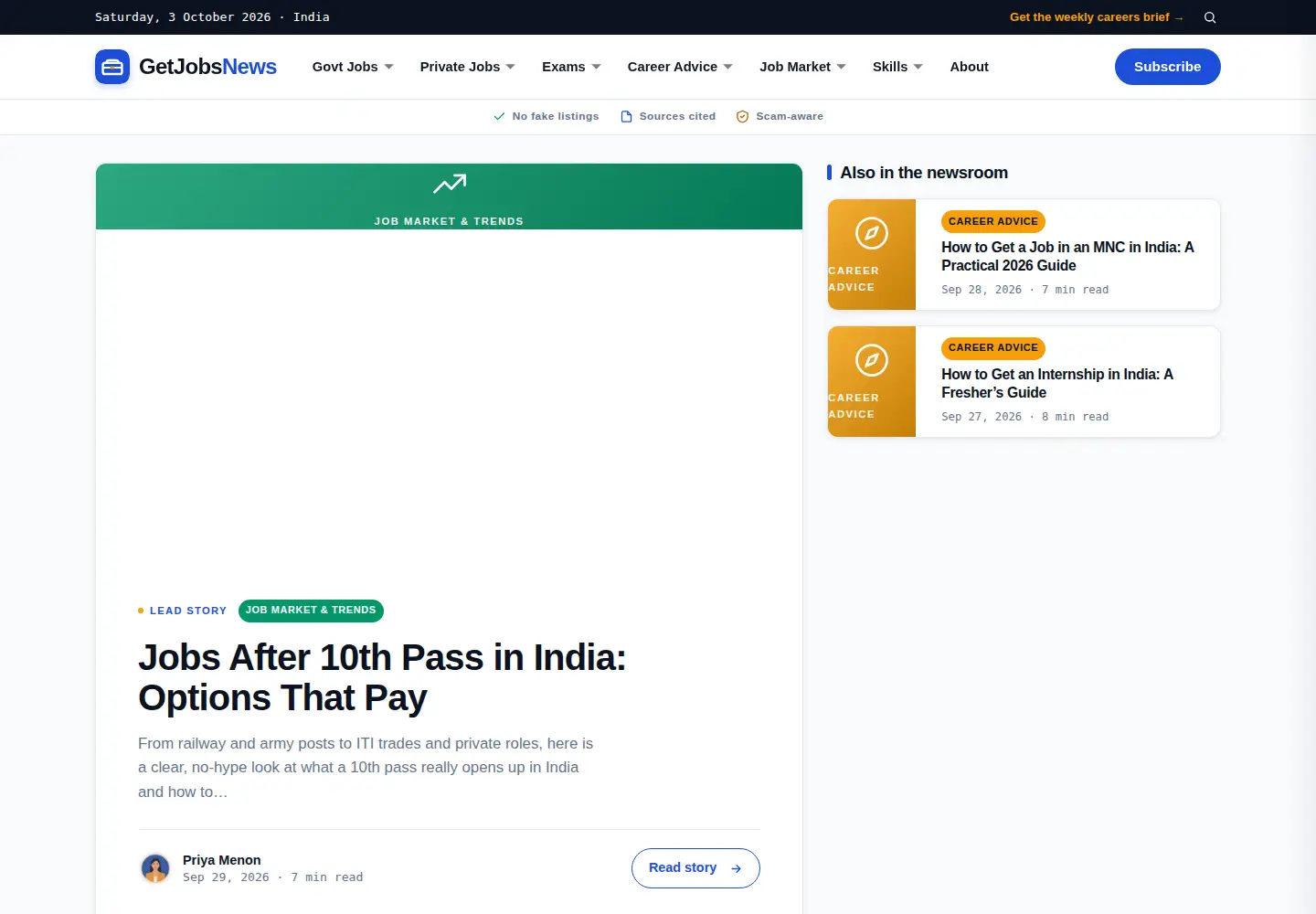Open the Jobs After 10th Pass headline

tap(382, 677)
